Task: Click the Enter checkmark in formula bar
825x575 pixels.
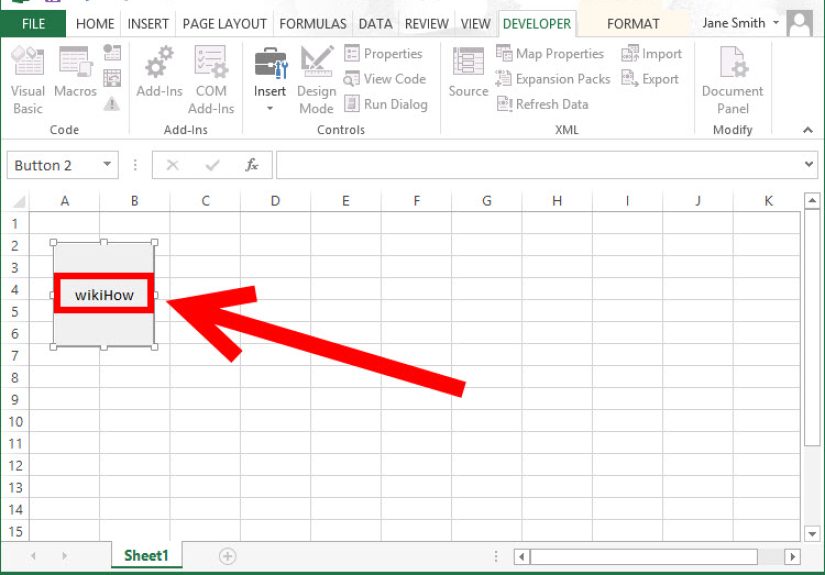Action: (213, 165)
